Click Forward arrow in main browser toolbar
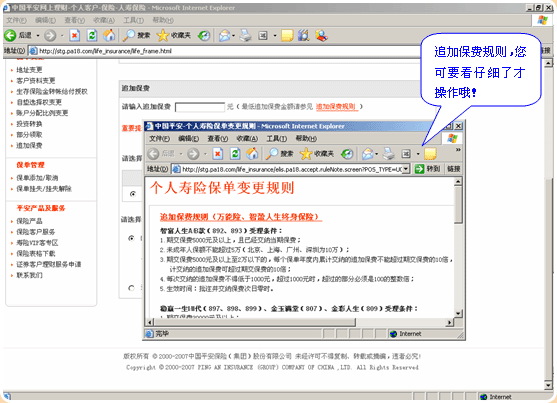This screenshot has height=403, width=557. pos(50,35)
